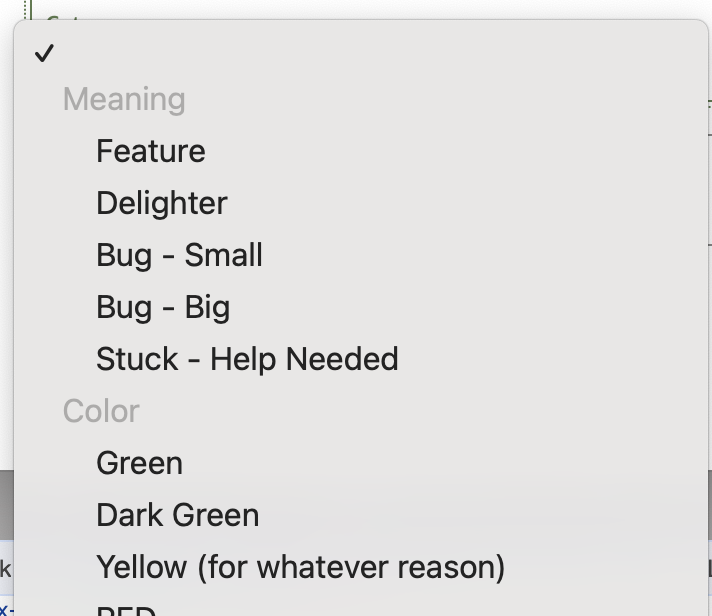Click the Meaning group header label
The width and height of the screenshot is (712, 616).
click(x=124, y=99)
